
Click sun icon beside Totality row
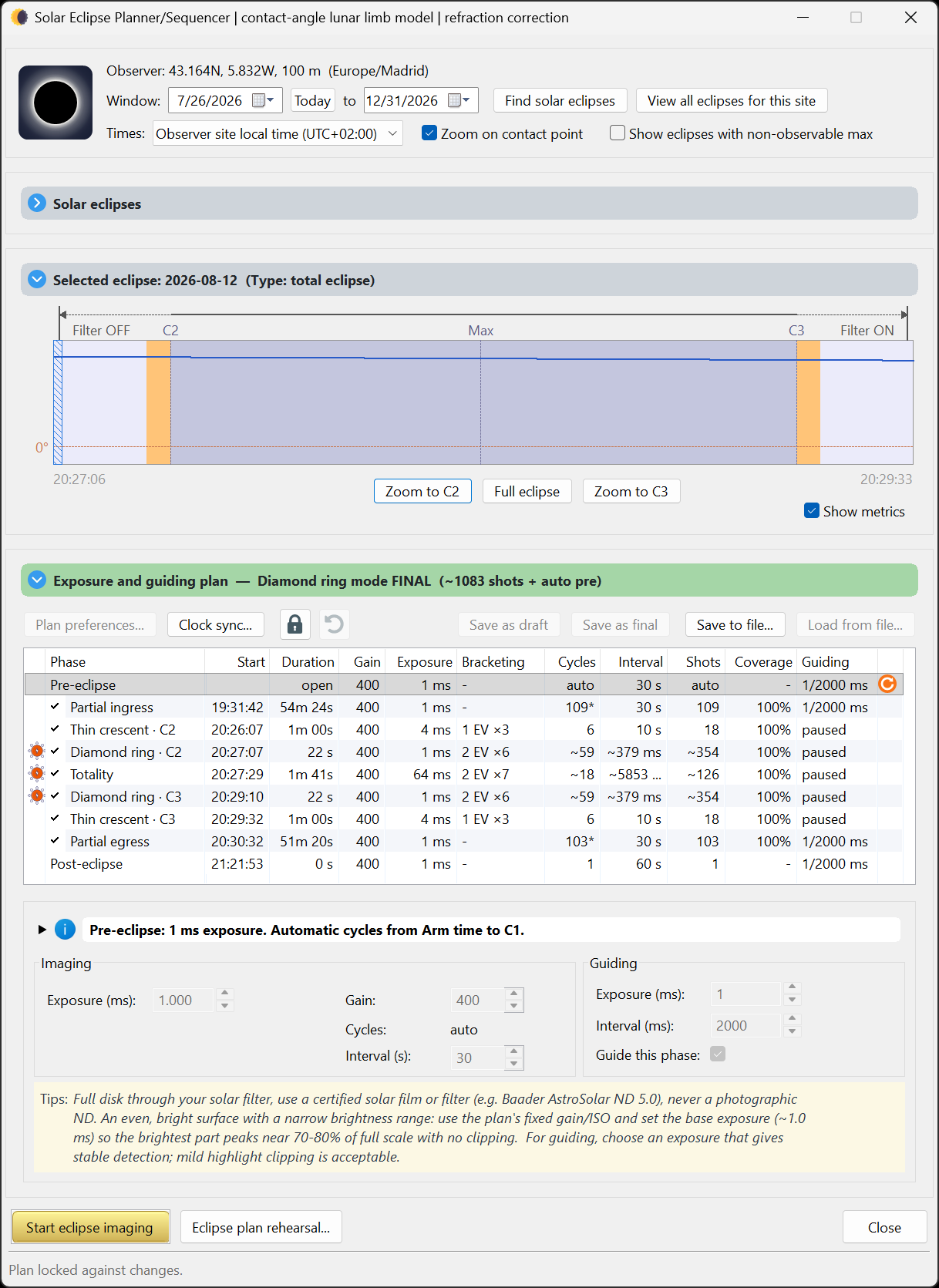coord(36,773)
